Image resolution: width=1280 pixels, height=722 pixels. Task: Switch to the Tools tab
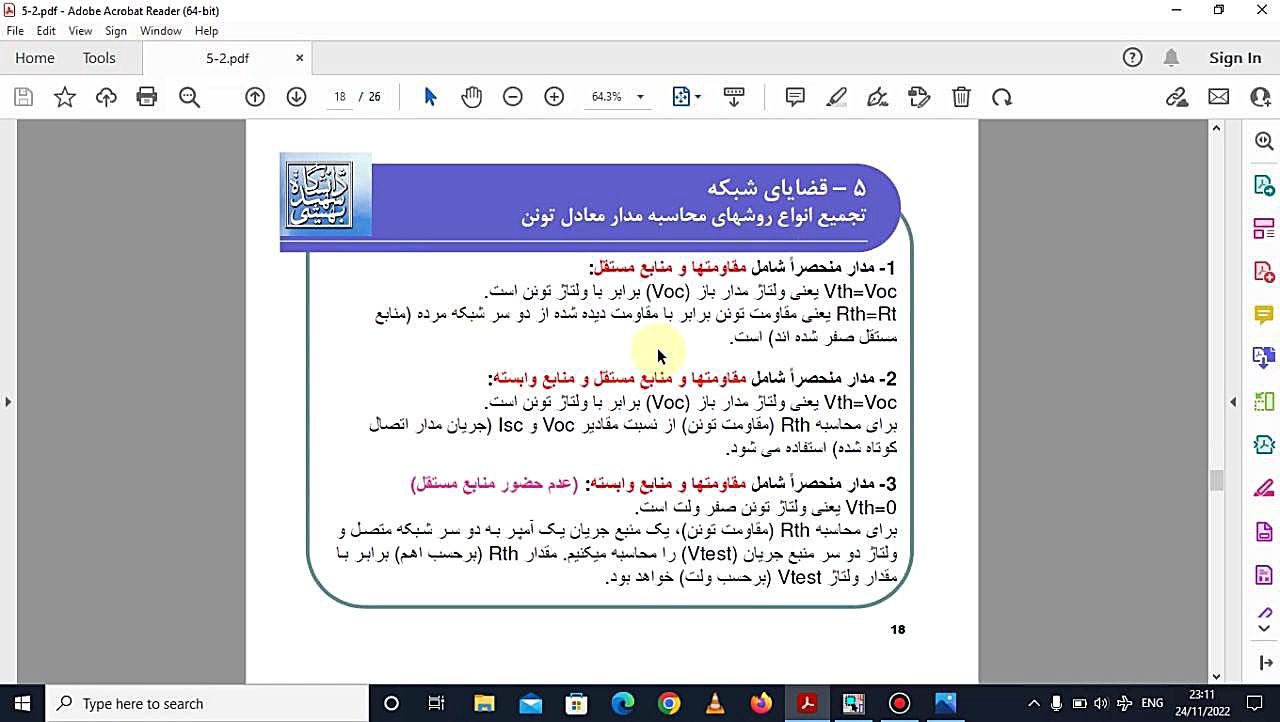(x=99, y=58)
